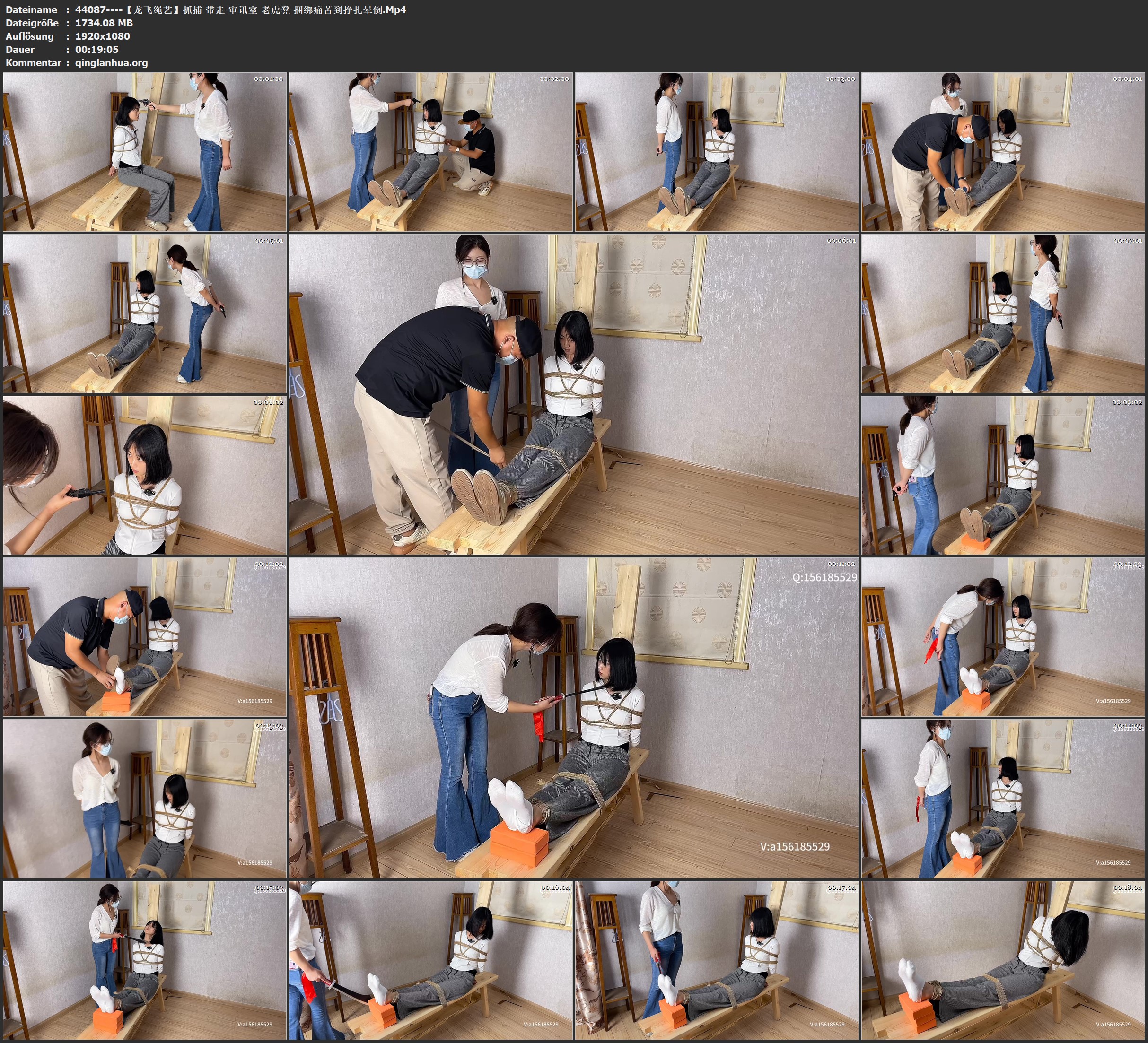Open the frame timestamped 00:09:02
This screenshot has width=1148, height=1043.
[x=1003, y=475]
